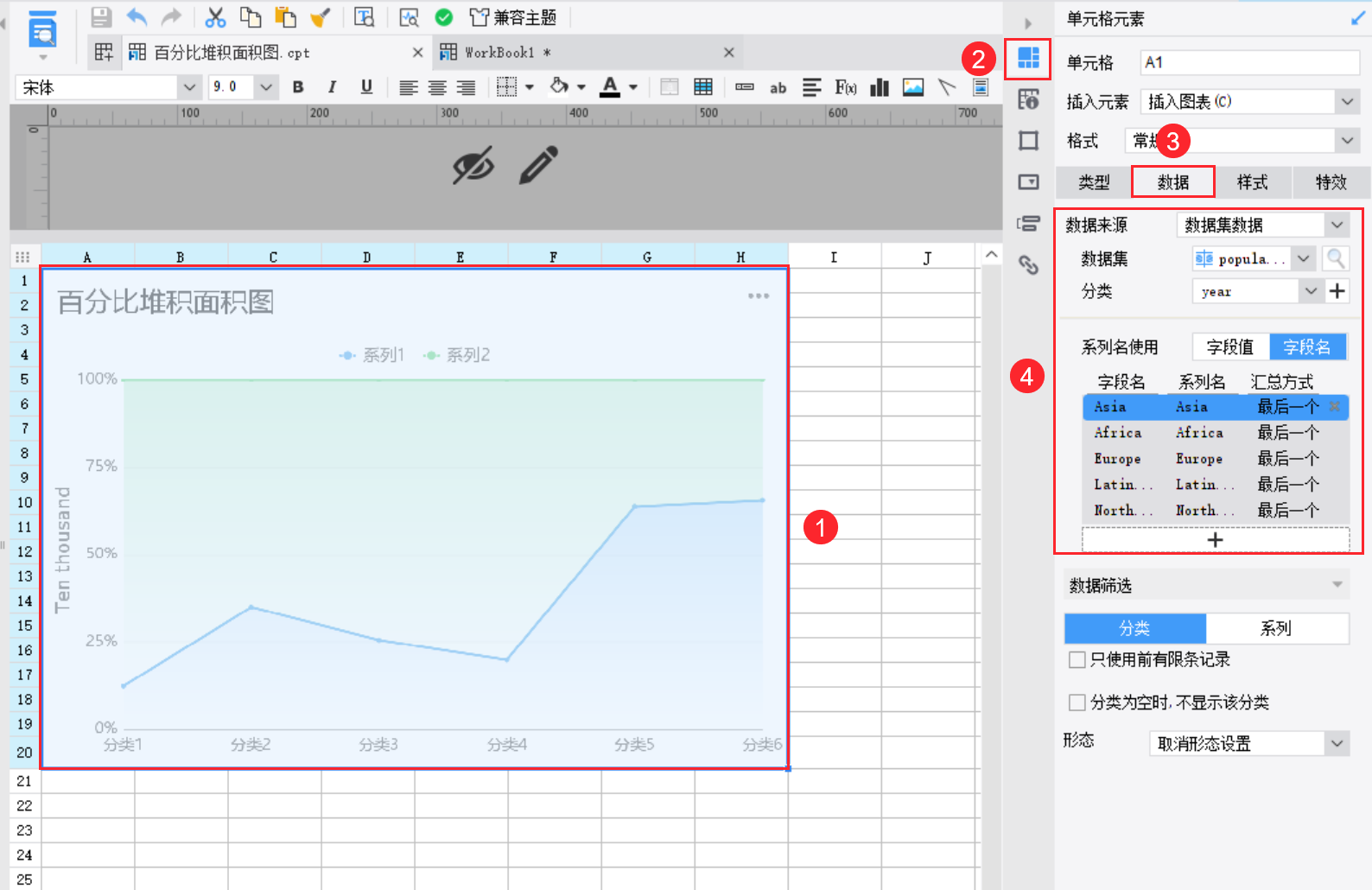Click the Cut scissors icon
Image resolution: width=1372 pixels, height=890 pixels.
215,17
